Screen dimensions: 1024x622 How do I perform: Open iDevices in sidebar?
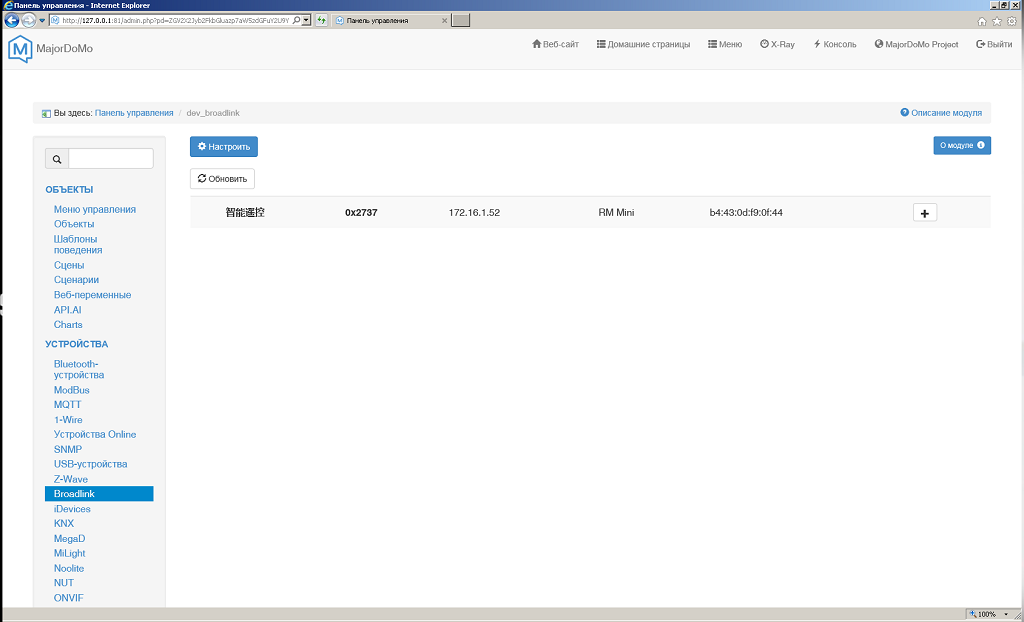tap(72, 509)
